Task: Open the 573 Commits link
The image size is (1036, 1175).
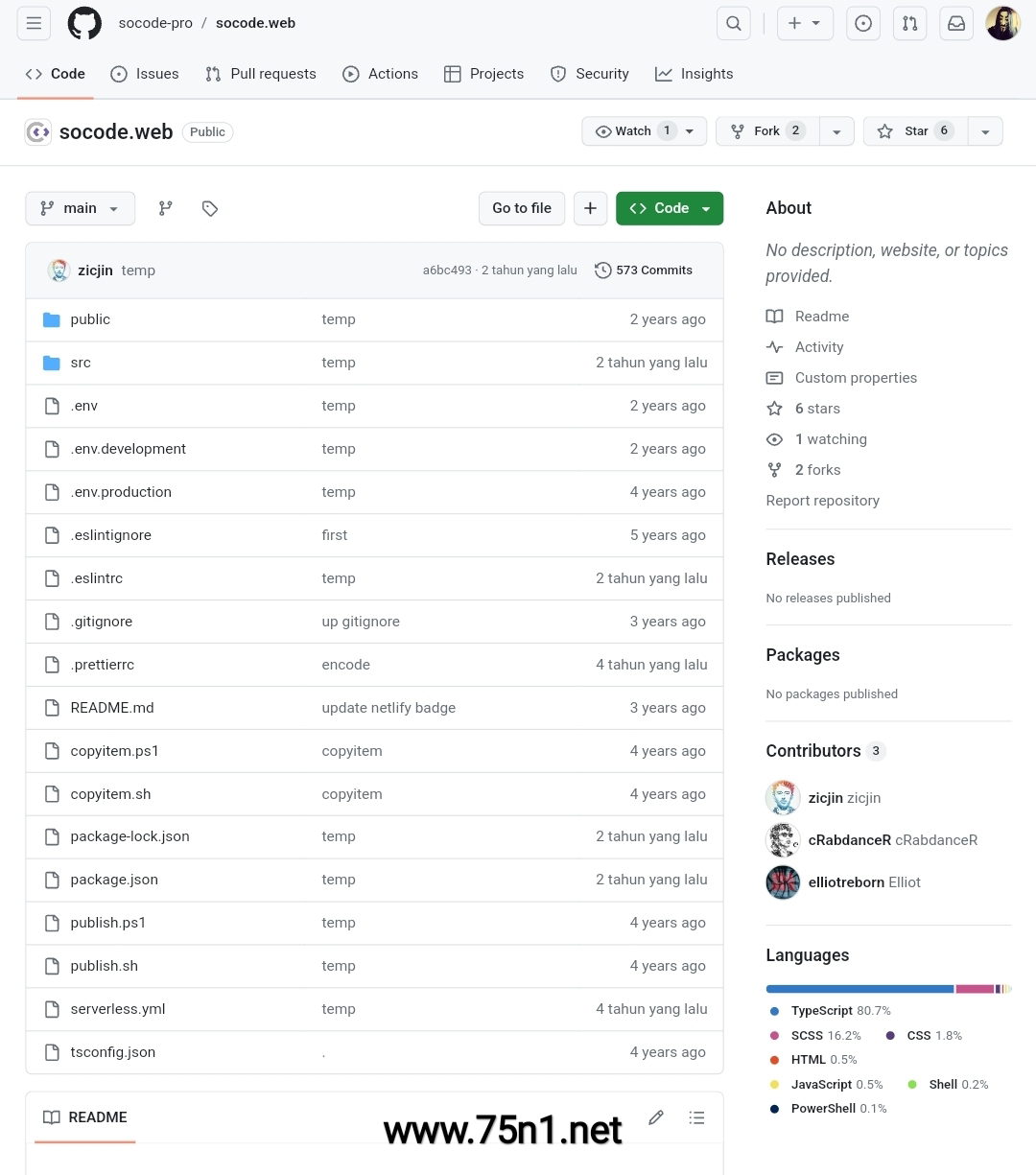Action: click(x=644, y=270)
